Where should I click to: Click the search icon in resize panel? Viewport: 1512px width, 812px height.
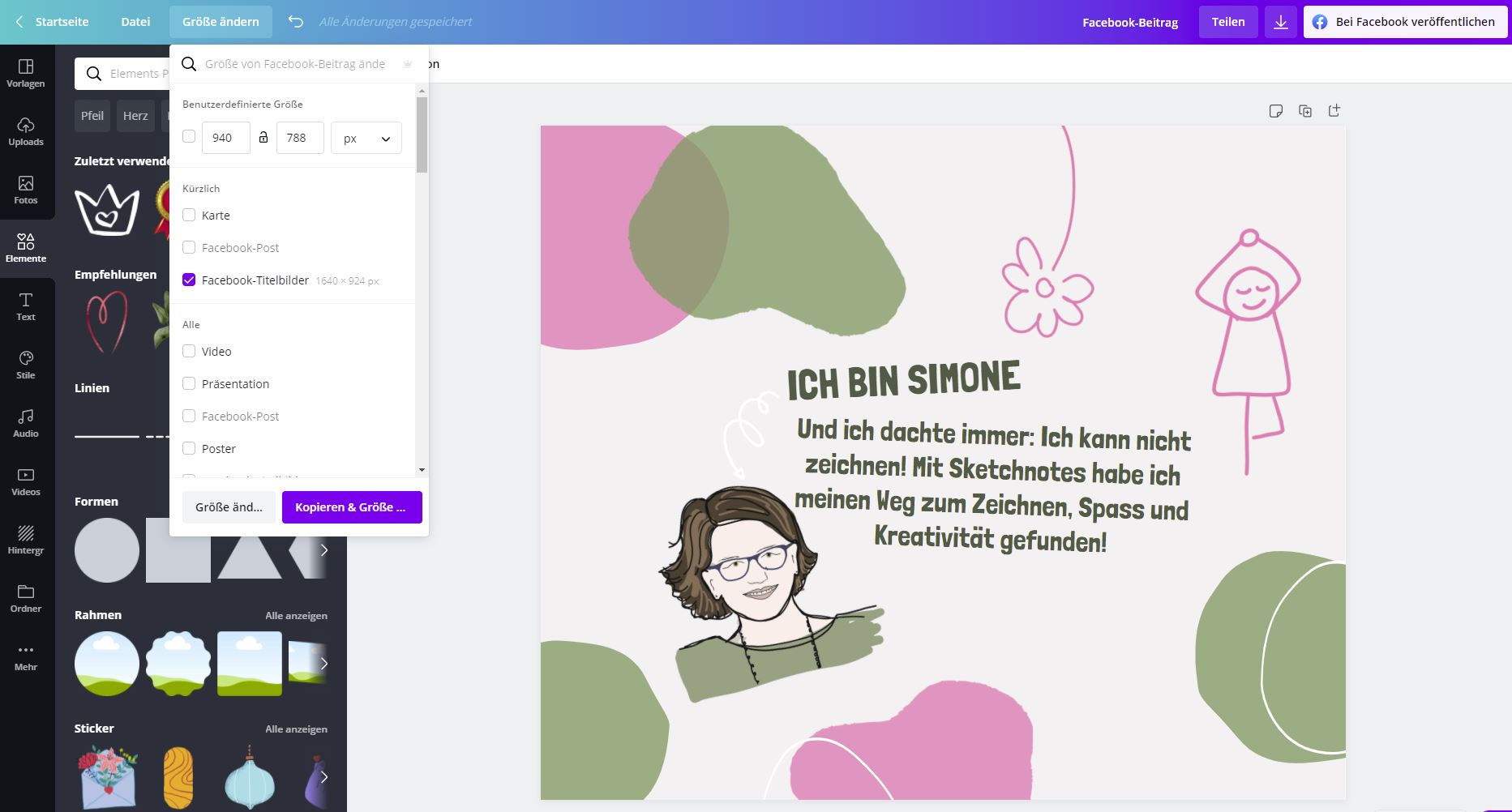pos(189,64)
